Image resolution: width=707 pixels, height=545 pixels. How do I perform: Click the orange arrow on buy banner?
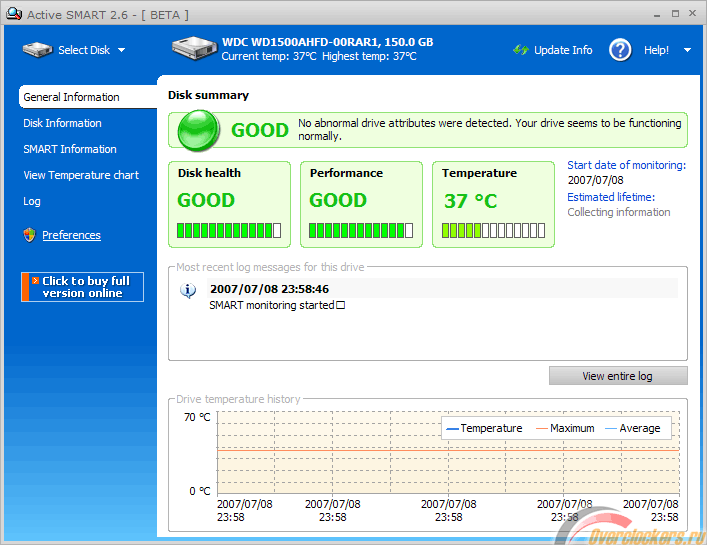35,281
